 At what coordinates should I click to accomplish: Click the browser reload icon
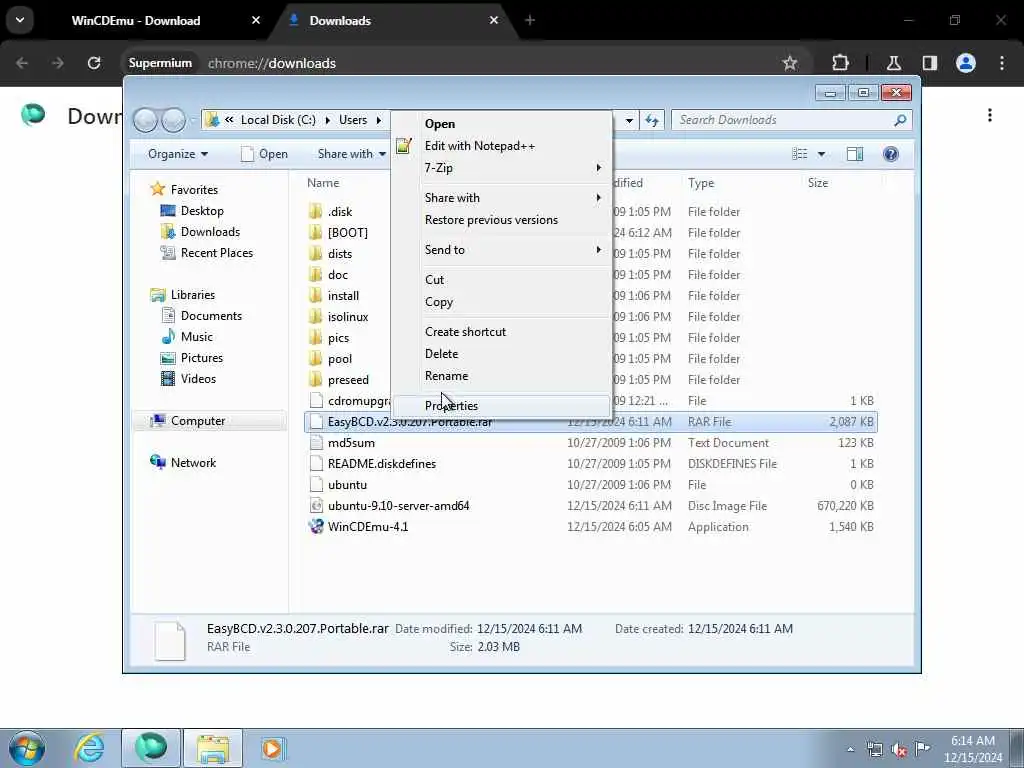coord(94,63)
